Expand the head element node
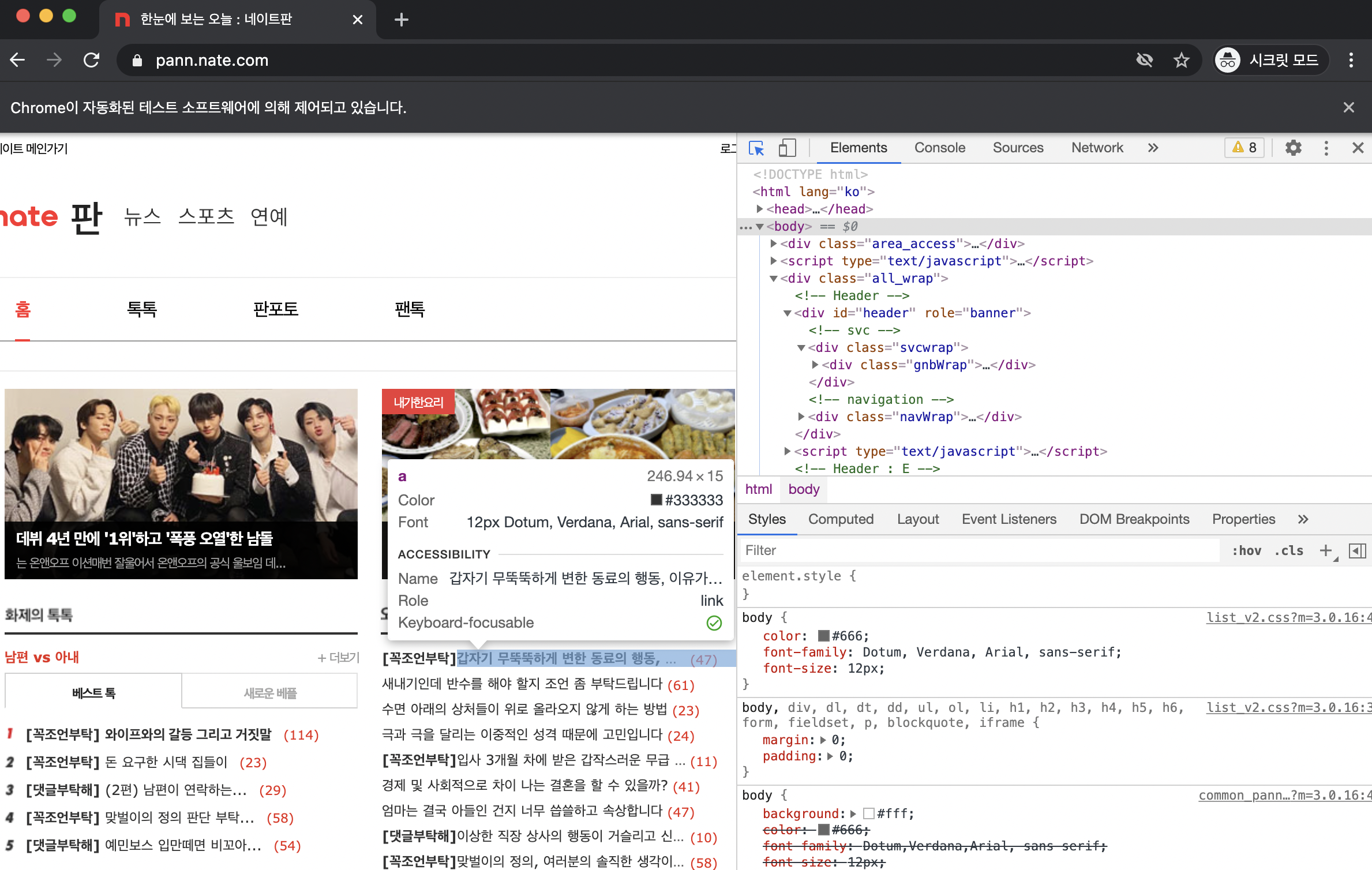This screenshot has width=1372, height=870. [x=760, y=209]
